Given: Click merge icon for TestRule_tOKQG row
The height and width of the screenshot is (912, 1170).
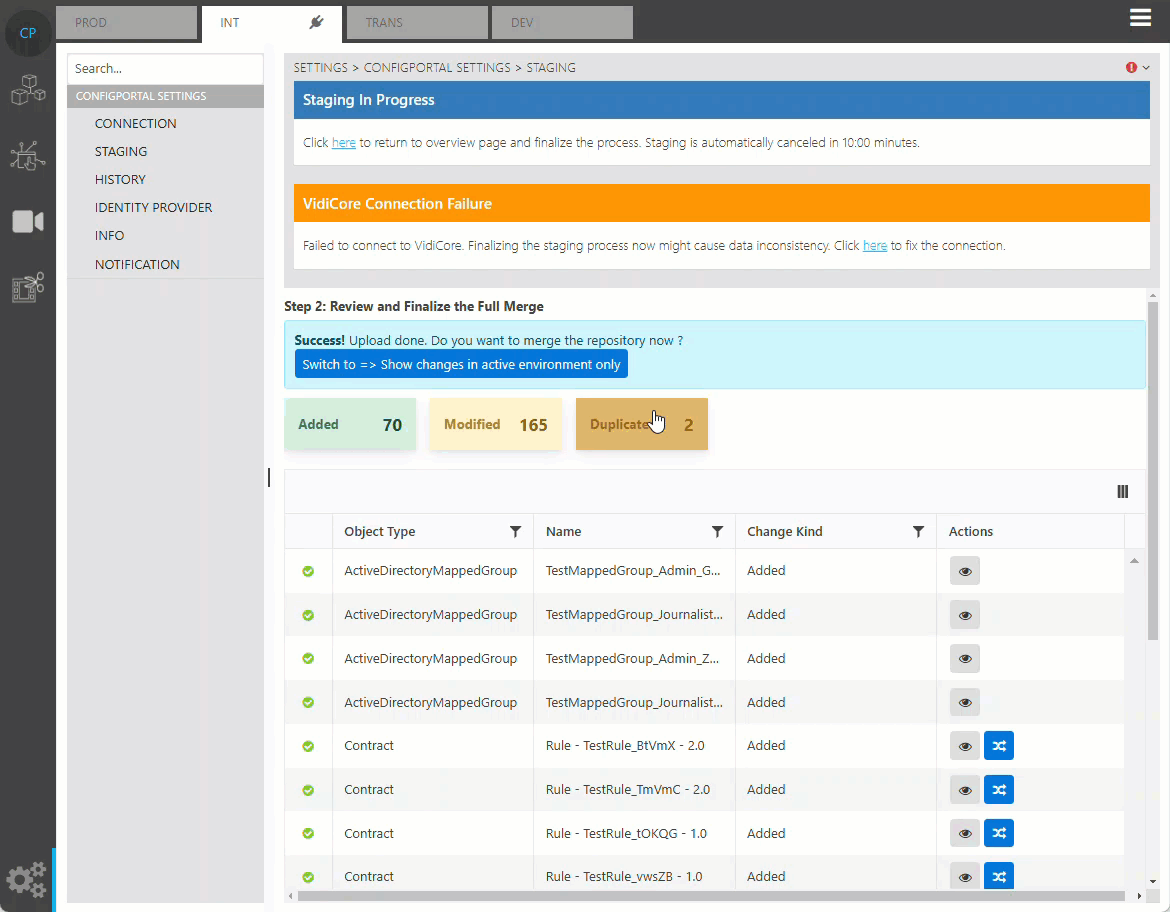Looking at the screenshot, I should [x=998, y=833].
